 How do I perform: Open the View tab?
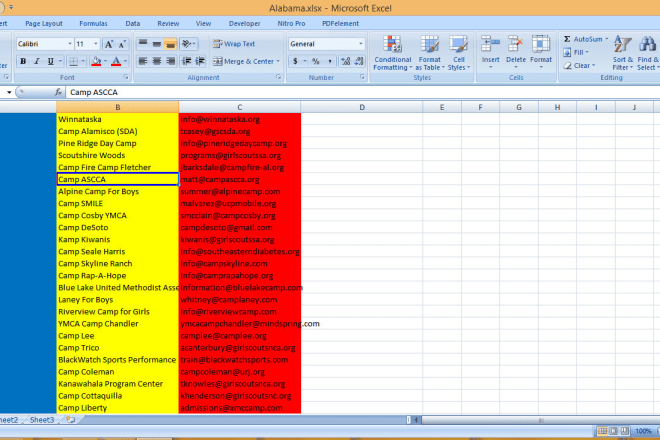point(203,24)
